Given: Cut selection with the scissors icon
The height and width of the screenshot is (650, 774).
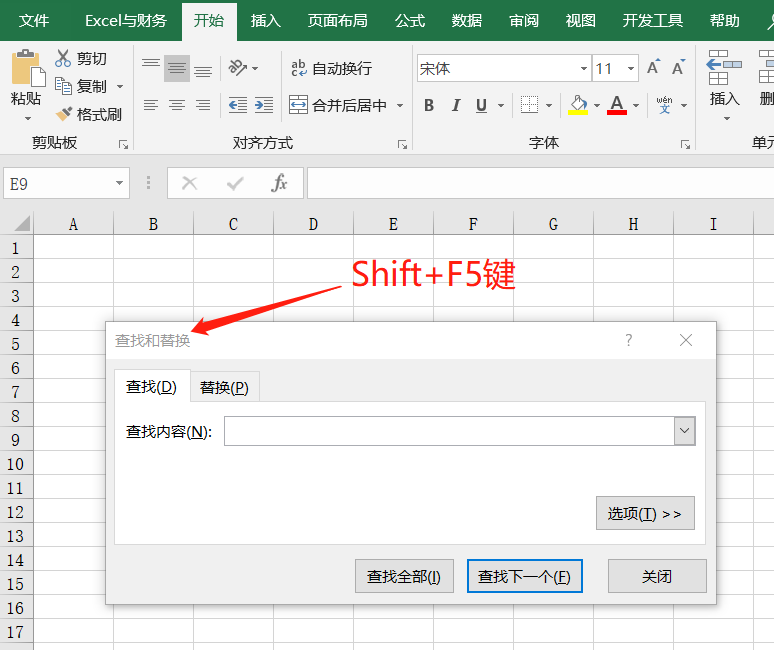Looking at the screenshot, I should [x=63, y=58].
